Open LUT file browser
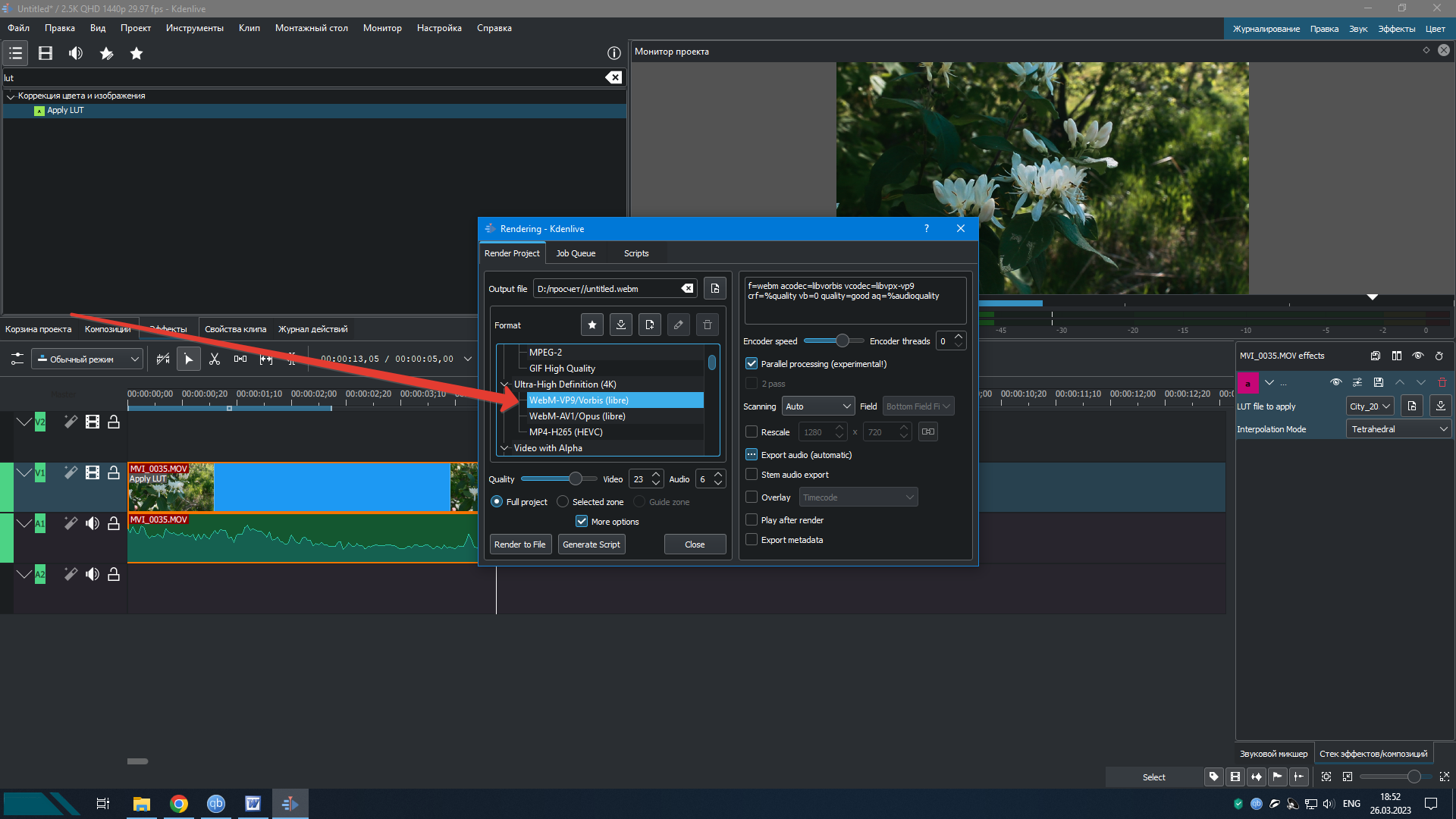The width and height of the screenshot is (1456, 819). [1412, 406]
